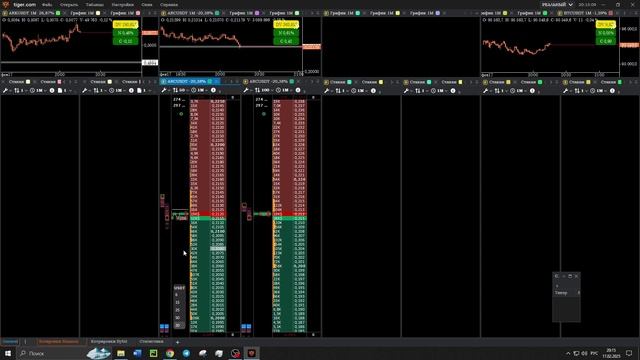Click the info icon in the scale-50 ARCUSDT order book

(213, 90)
